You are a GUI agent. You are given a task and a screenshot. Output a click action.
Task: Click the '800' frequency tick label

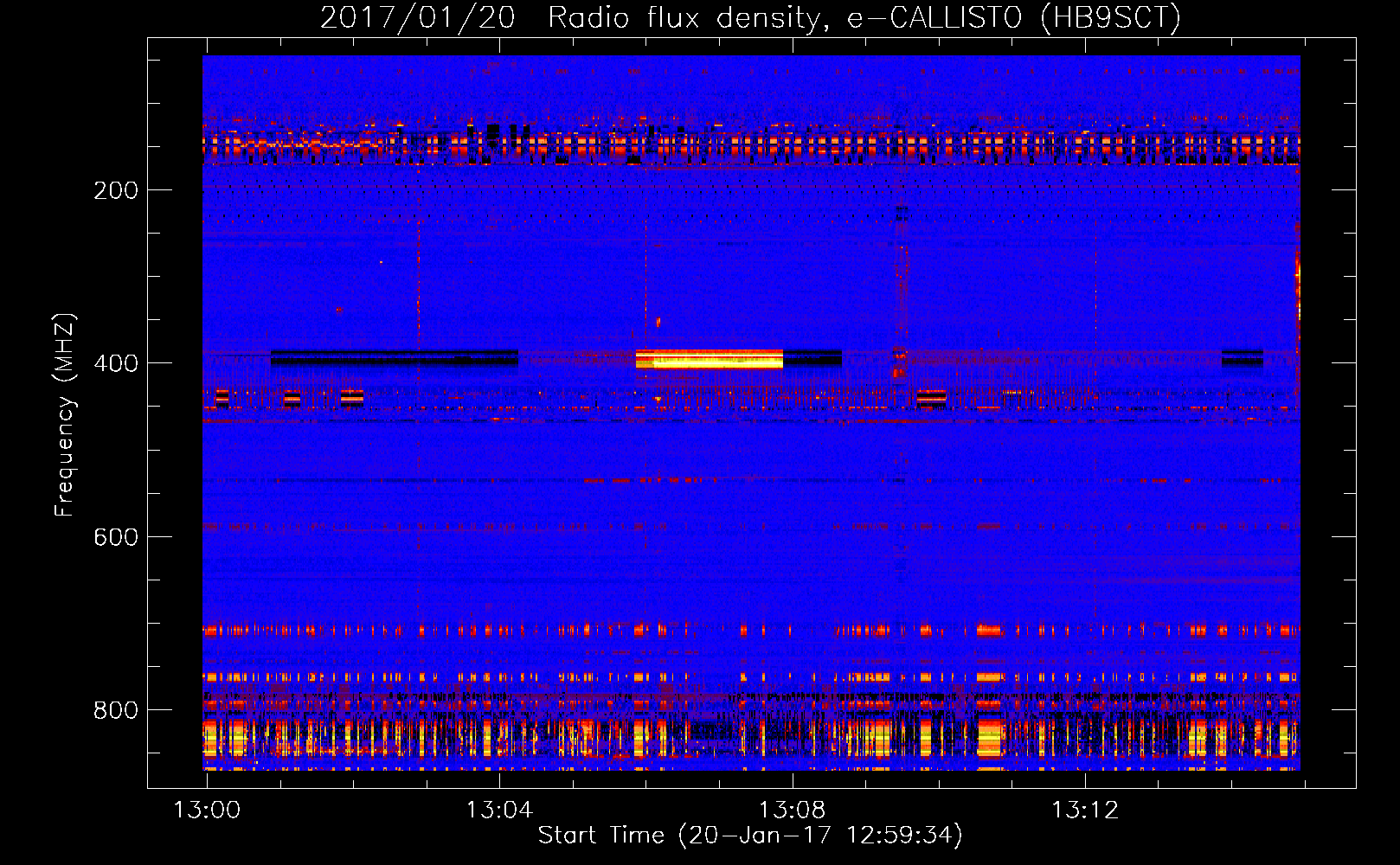pos(116,710)
